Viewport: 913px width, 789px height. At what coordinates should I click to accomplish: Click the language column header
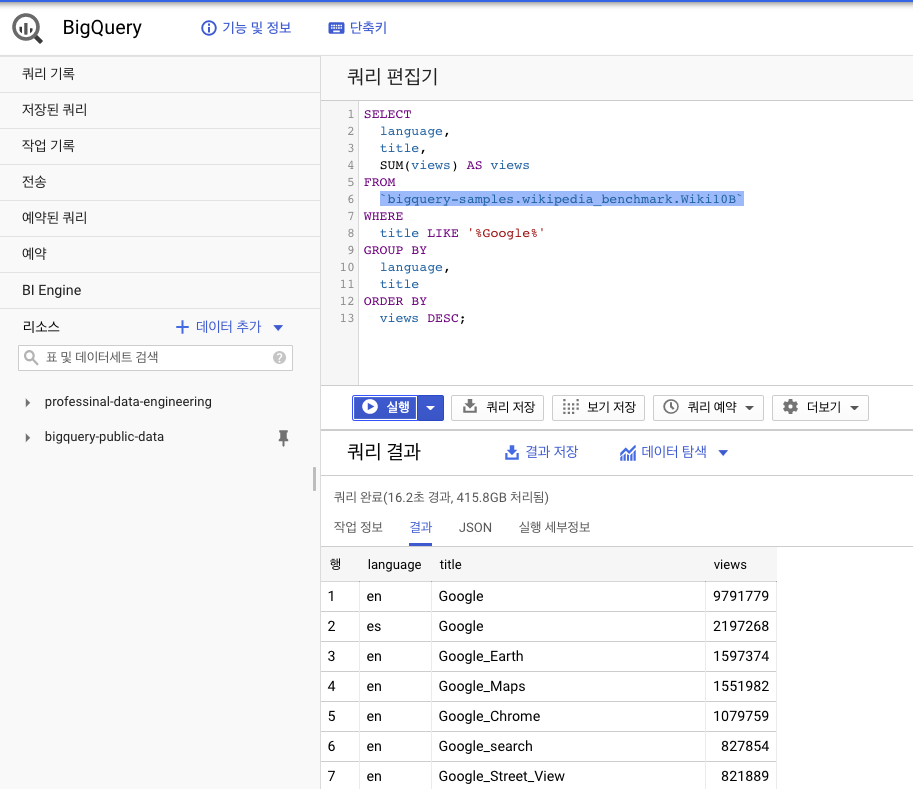click(x=394, y=565)
